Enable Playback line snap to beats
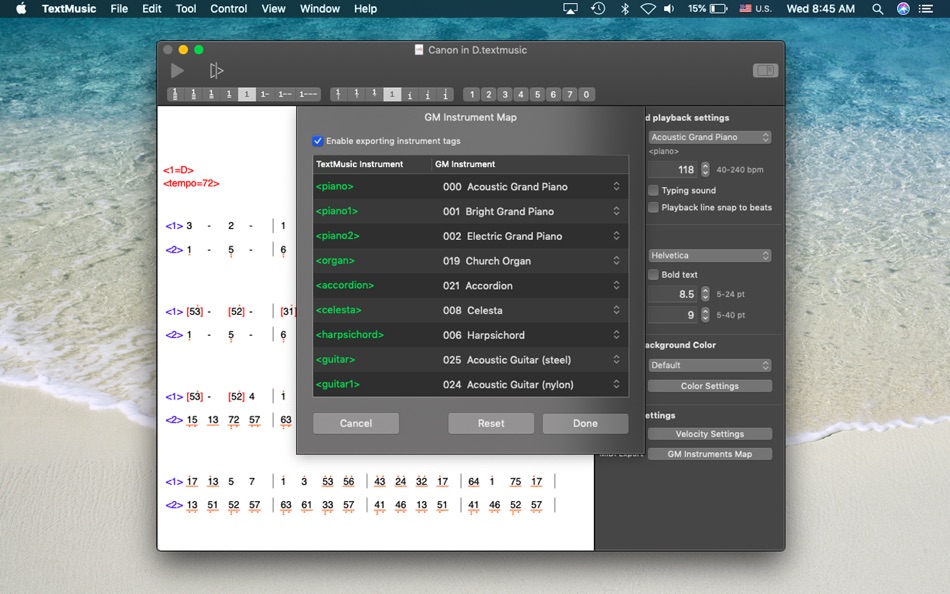Image resolution: width=950 pixels, height=594 pixels. tap(653, 207)
